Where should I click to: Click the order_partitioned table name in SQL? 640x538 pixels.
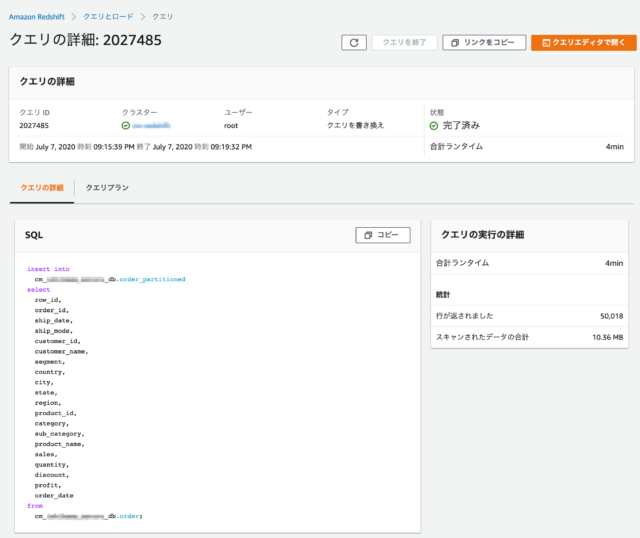152,279
